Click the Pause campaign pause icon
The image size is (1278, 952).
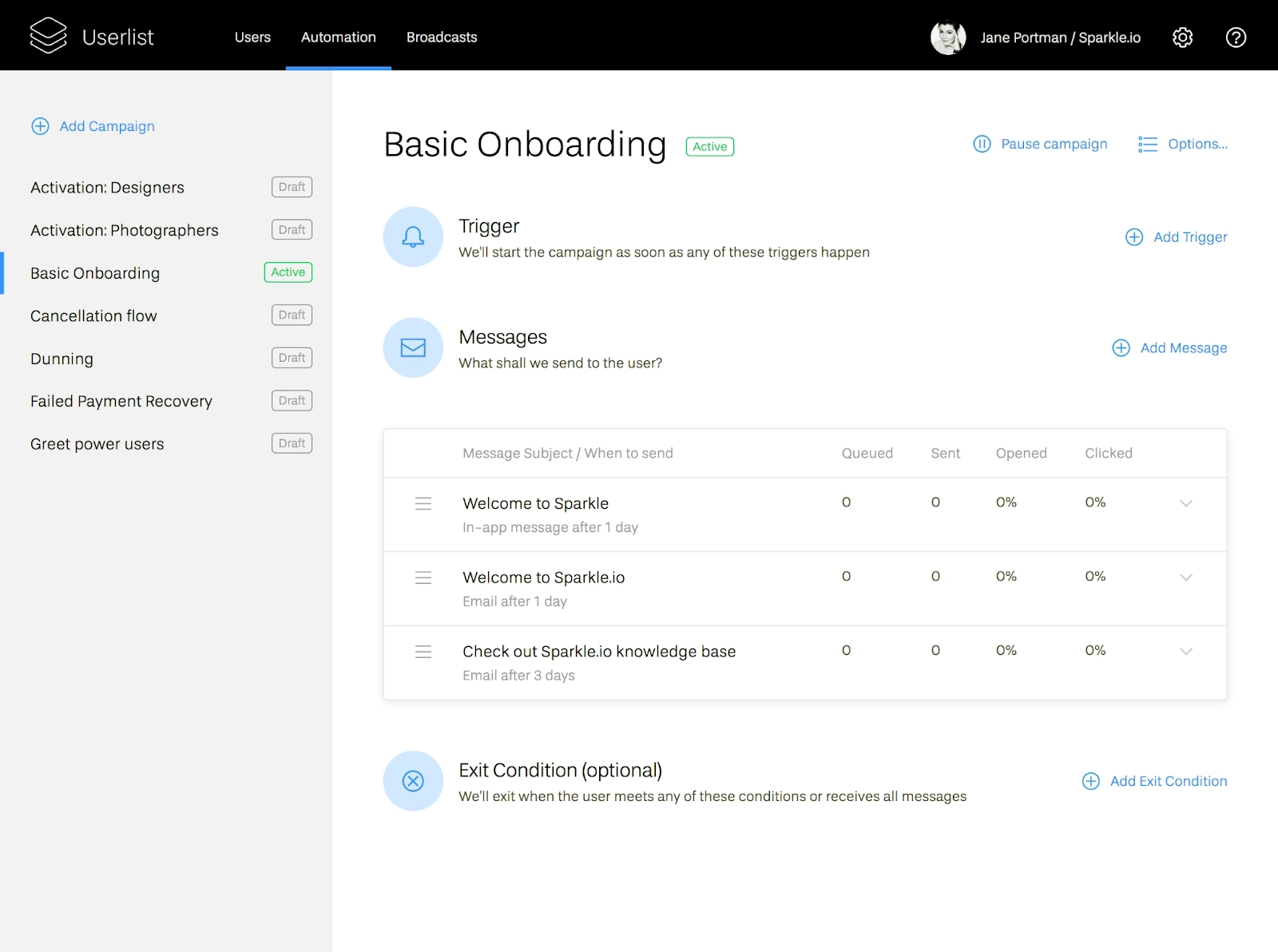pos(981,144)
